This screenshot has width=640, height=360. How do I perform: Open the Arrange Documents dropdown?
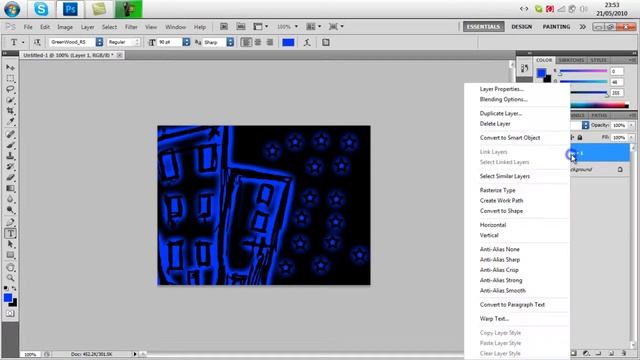point(313,27)
